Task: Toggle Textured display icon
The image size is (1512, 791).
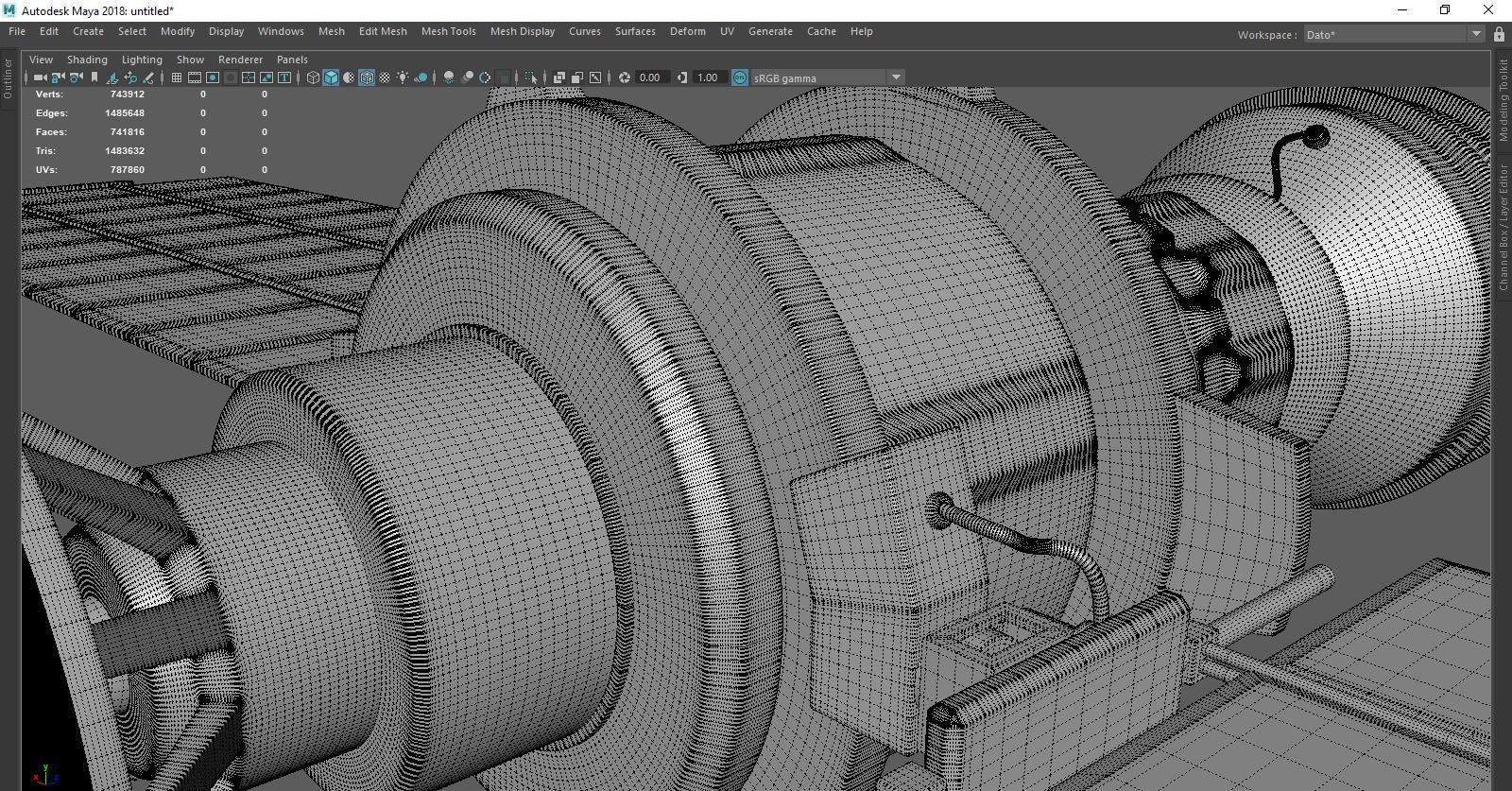Action: point(385,77)
